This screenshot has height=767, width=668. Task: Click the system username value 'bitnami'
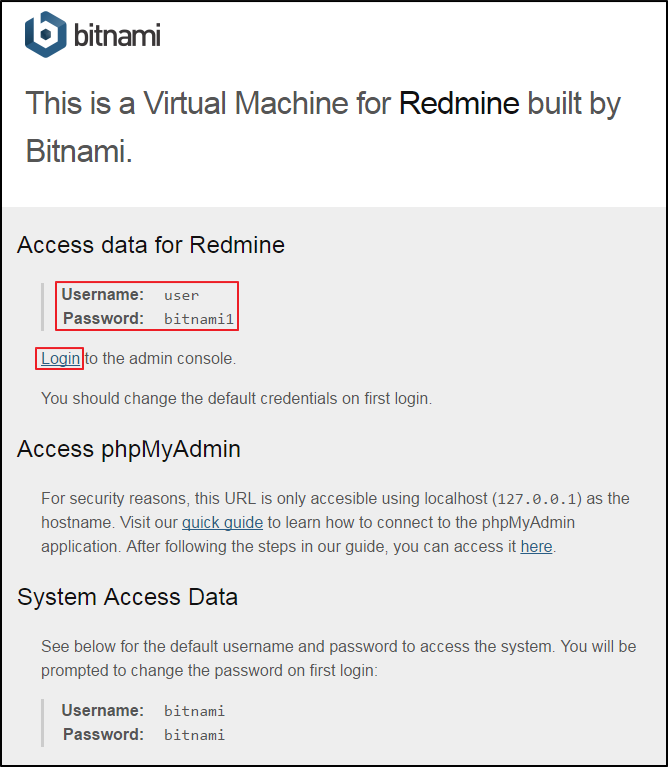click(194, 711)
